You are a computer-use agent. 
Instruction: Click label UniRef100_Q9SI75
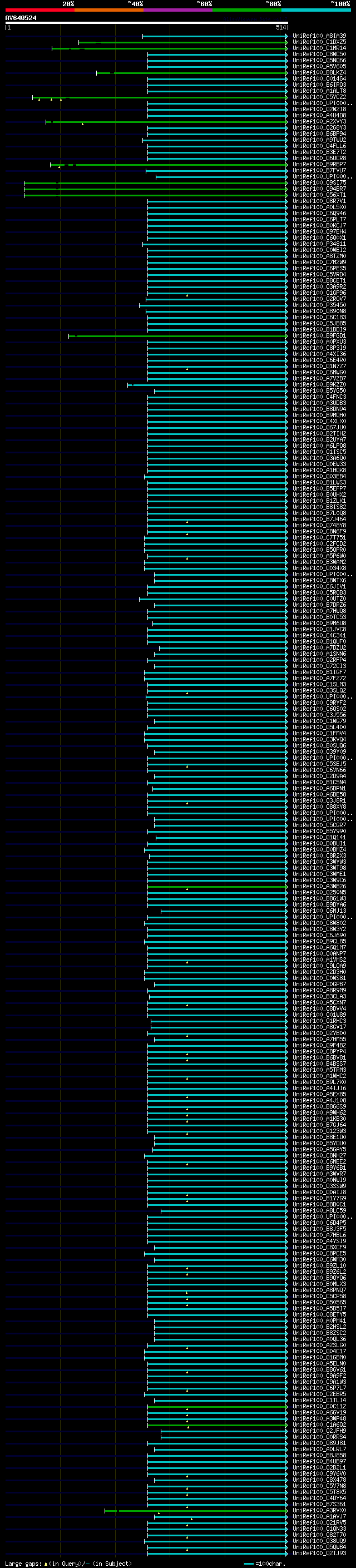[x=319, y=183]
